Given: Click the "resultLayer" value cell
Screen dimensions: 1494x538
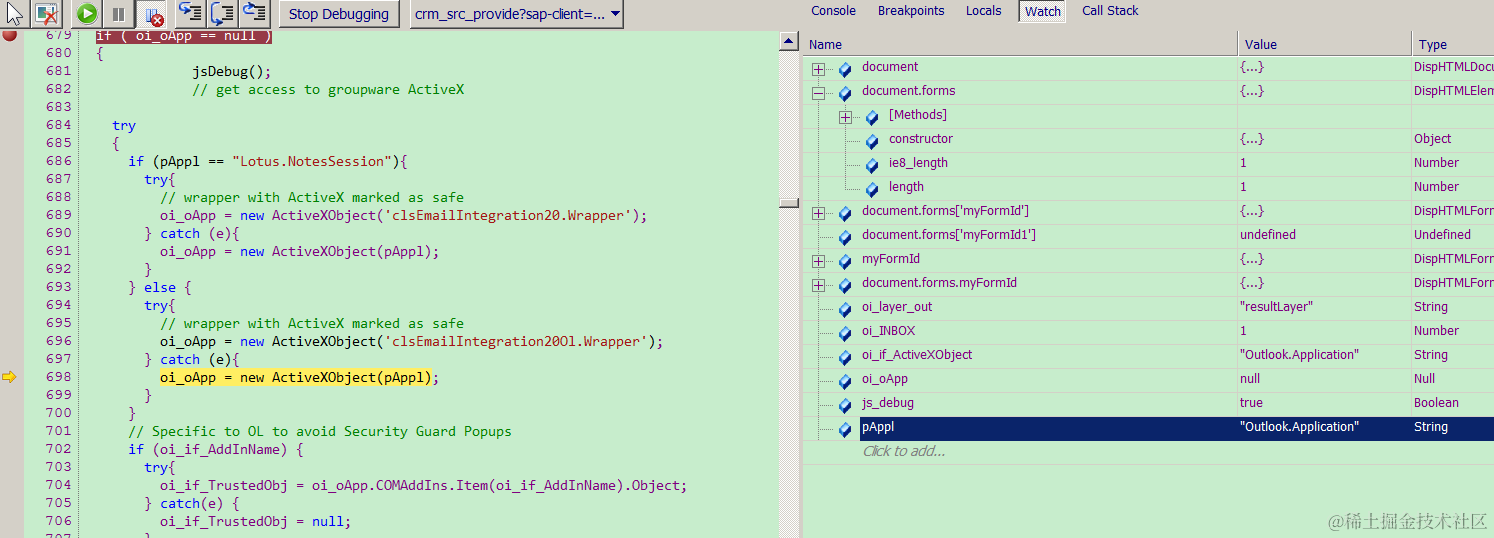Looking at the screenshot, I should click(1324, 307).
